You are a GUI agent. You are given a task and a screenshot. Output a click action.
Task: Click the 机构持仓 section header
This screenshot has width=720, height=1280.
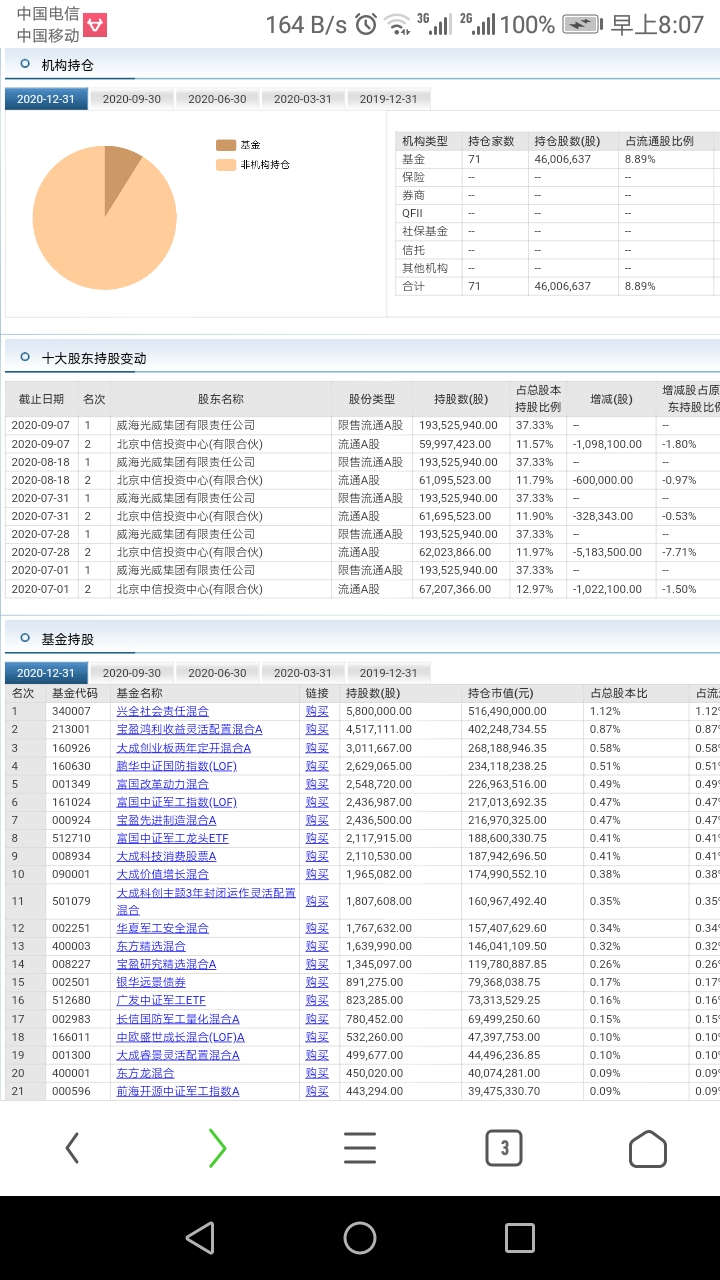pos(67,65)
